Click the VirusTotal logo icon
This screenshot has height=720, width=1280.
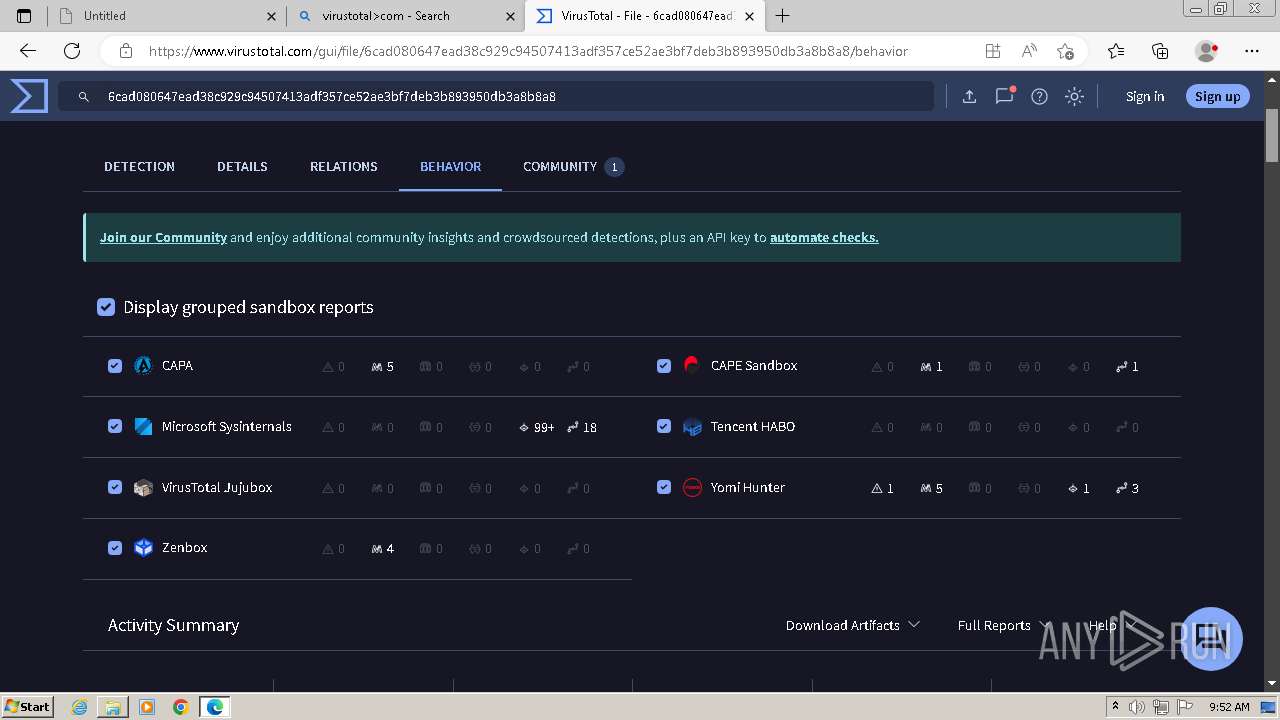(29, 96)
